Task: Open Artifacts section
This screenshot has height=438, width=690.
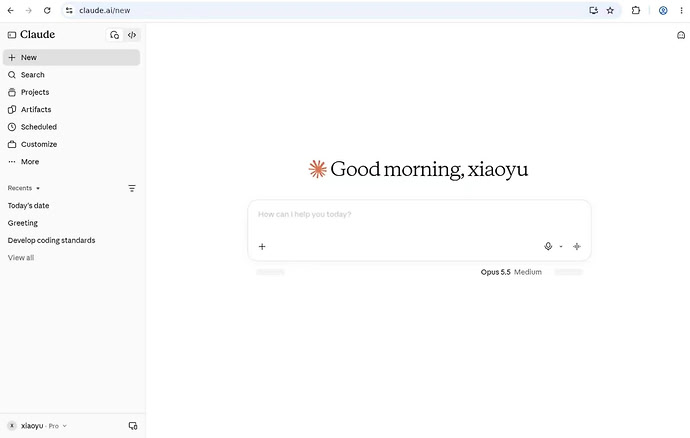Action: (71, 110)
